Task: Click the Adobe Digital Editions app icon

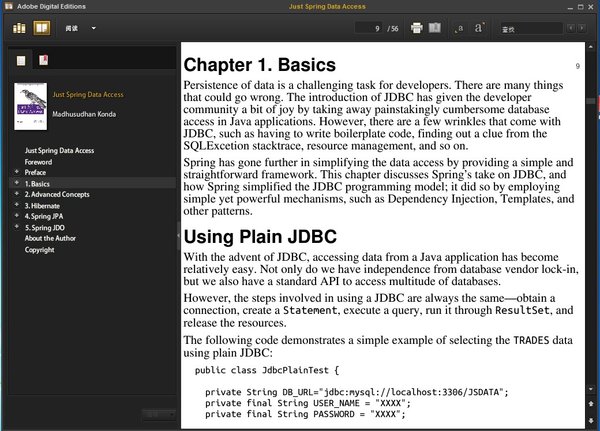Action: 9,6
